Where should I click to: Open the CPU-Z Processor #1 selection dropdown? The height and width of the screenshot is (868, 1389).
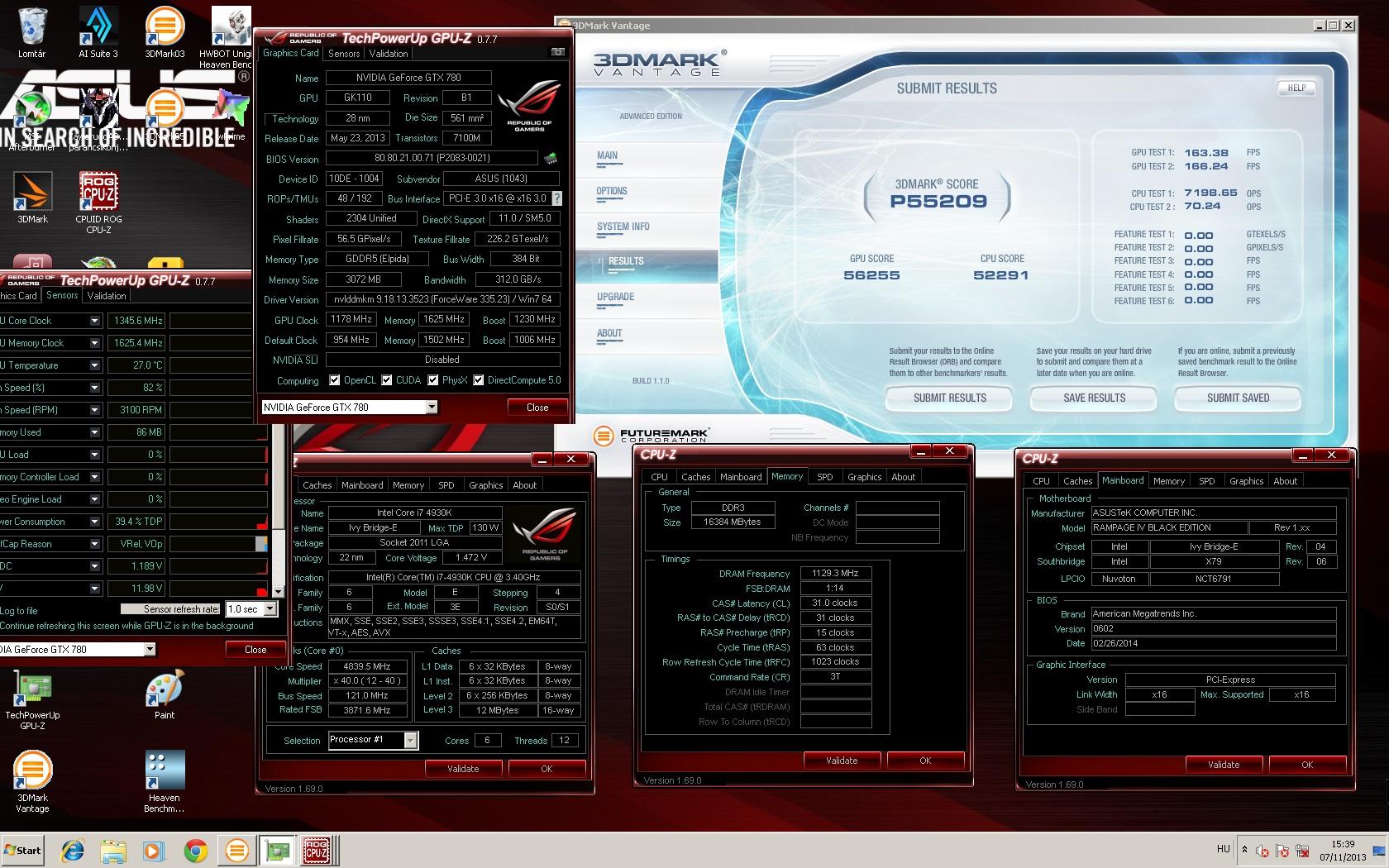click(410, 740)
